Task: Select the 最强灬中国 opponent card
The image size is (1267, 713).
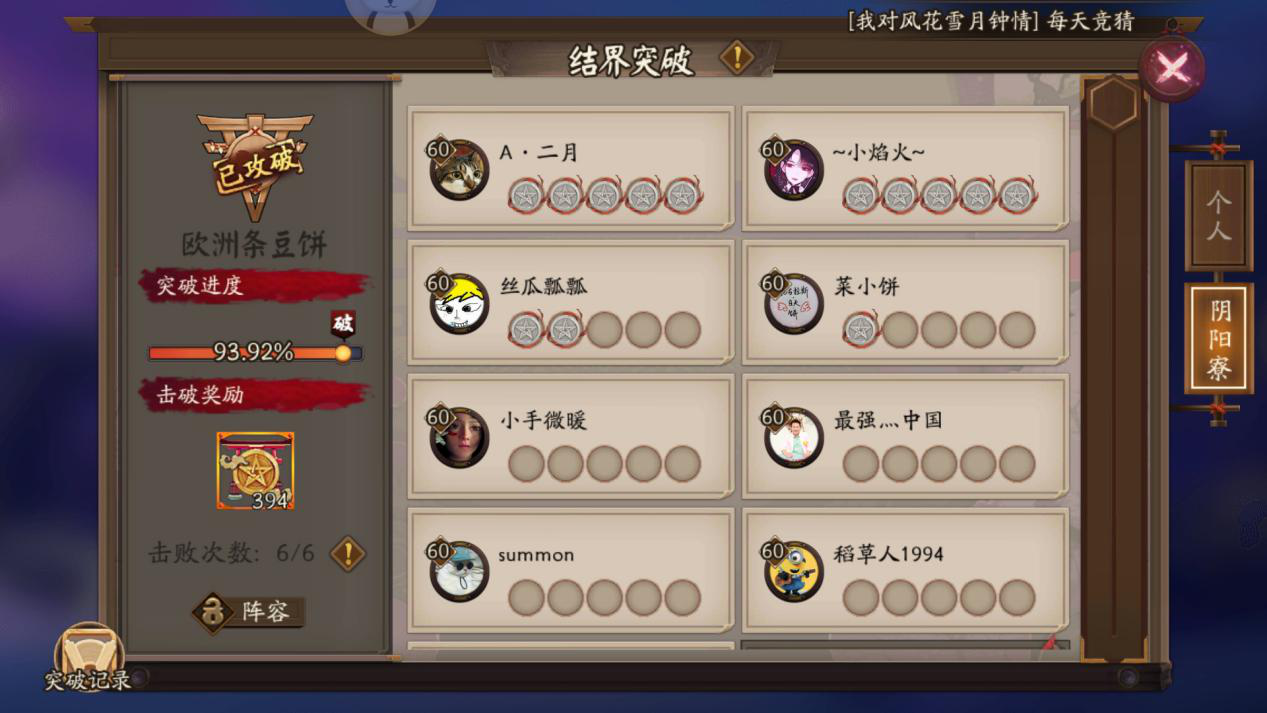Action: tap(905, 436)
